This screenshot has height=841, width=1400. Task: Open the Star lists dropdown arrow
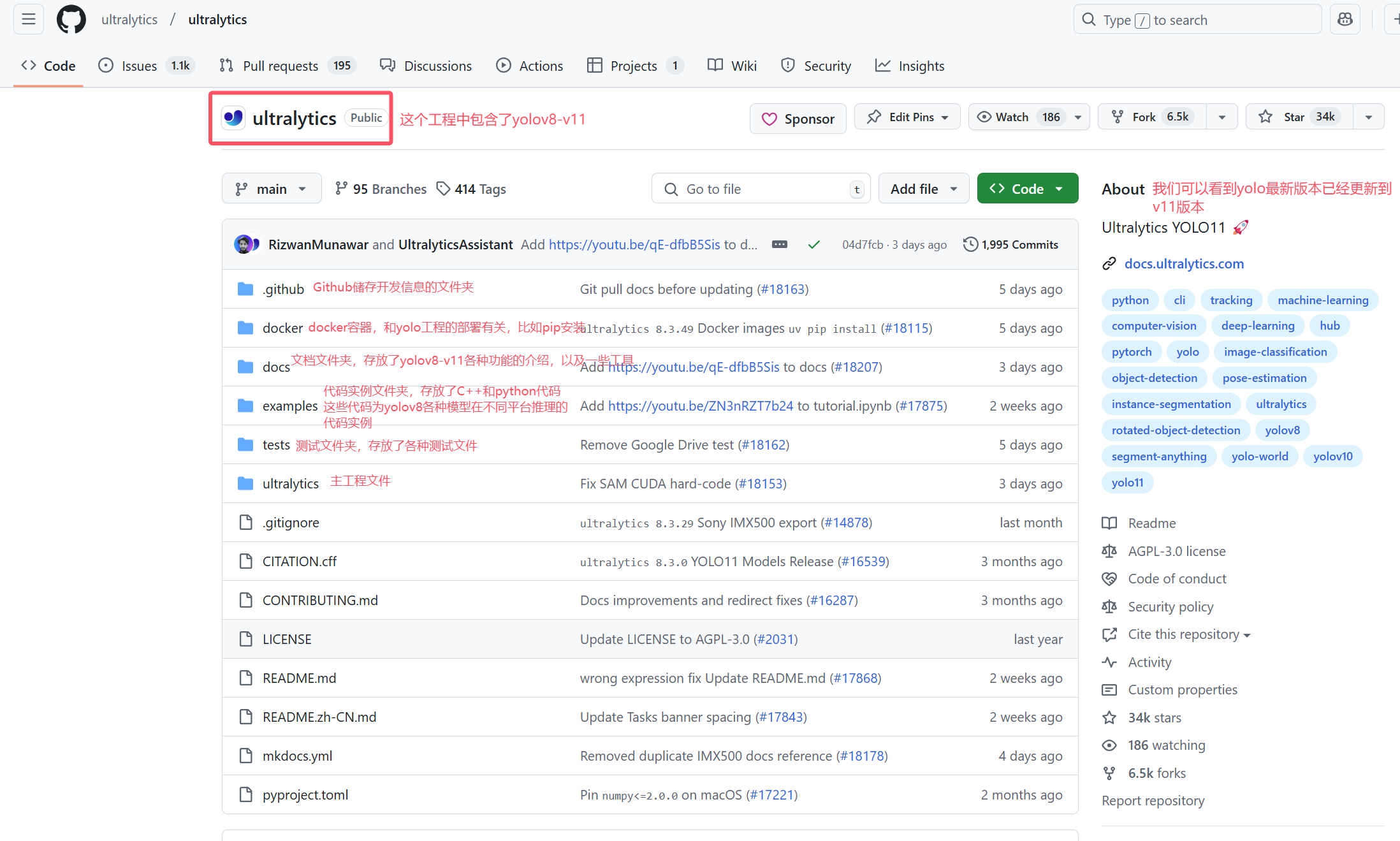1369,117
